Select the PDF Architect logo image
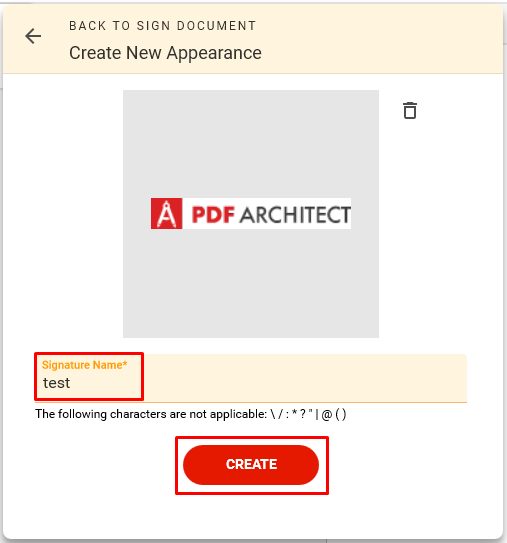This screenshot has height=543, width=507. point(251,214)
